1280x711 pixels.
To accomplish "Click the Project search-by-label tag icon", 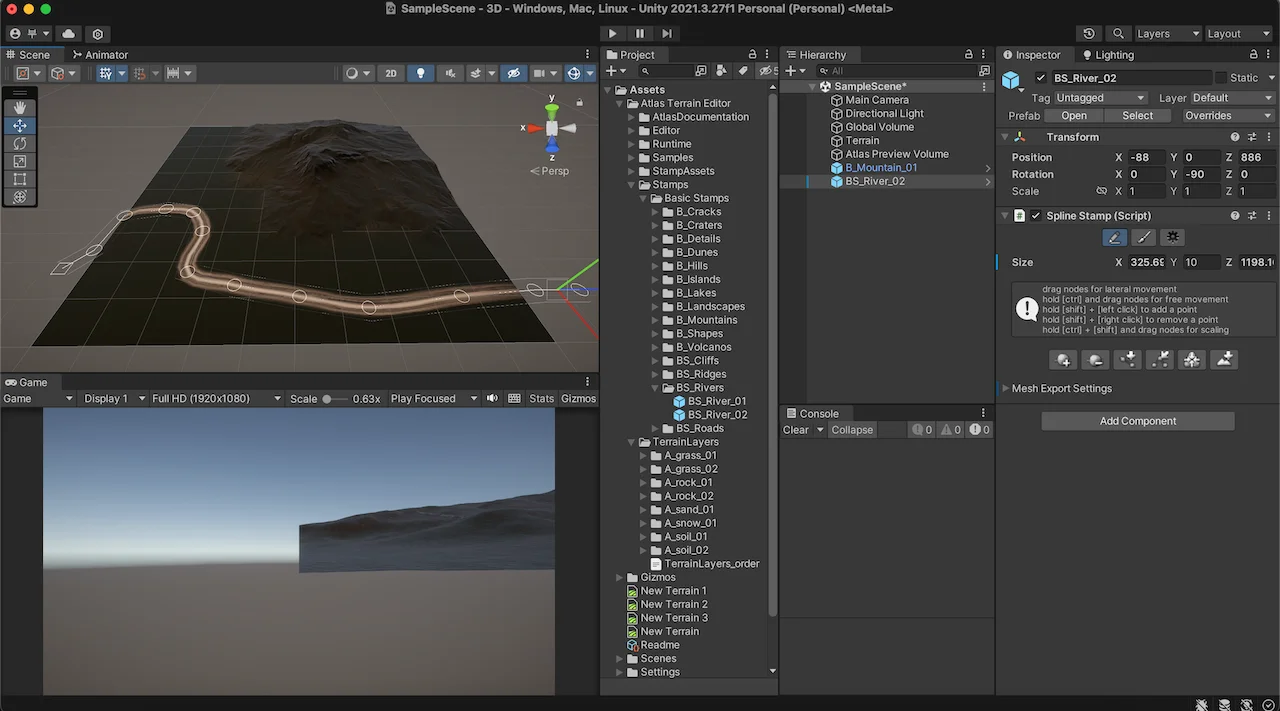I will tap(743, 71).
